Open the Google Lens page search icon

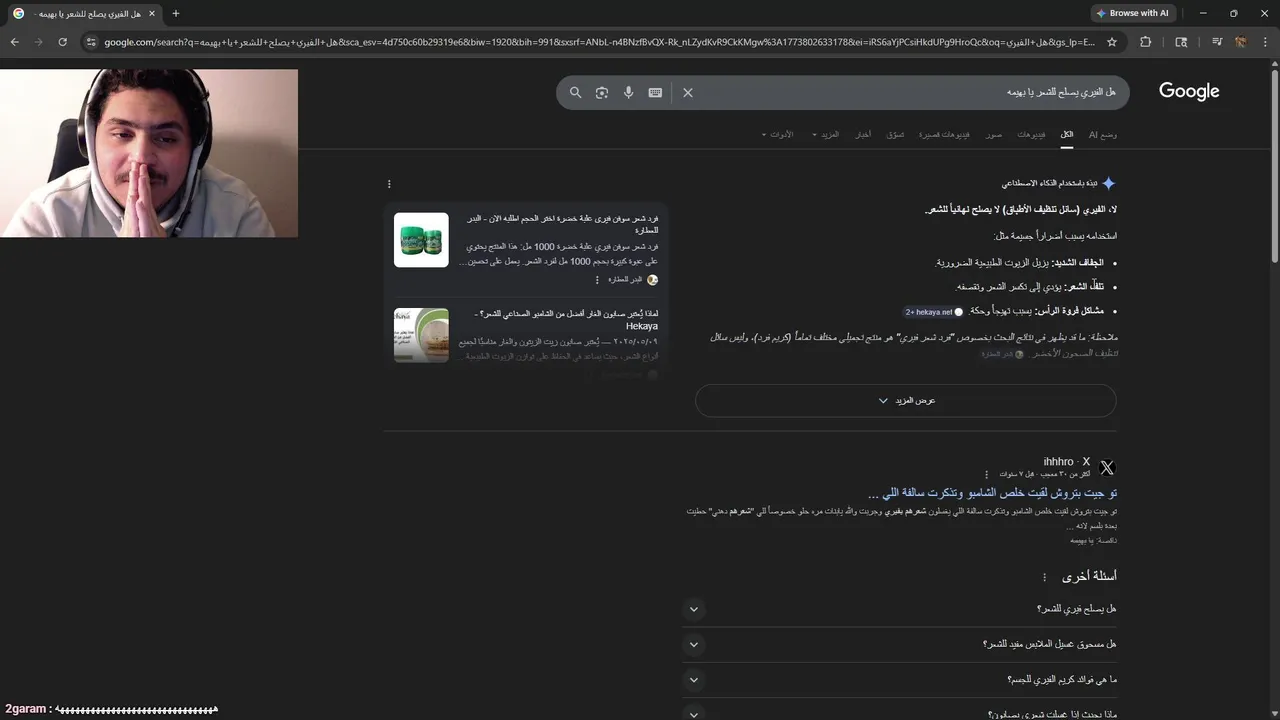pyautogui.click(x=1181, y=42)
